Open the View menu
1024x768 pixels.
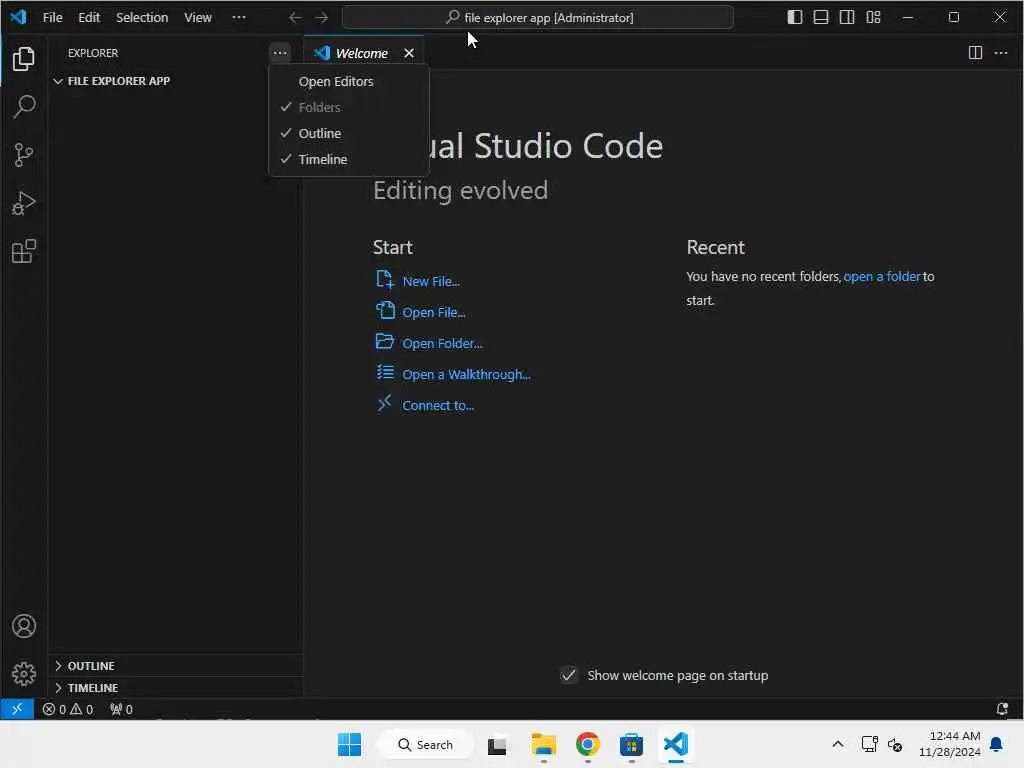[x=198, y=18]
